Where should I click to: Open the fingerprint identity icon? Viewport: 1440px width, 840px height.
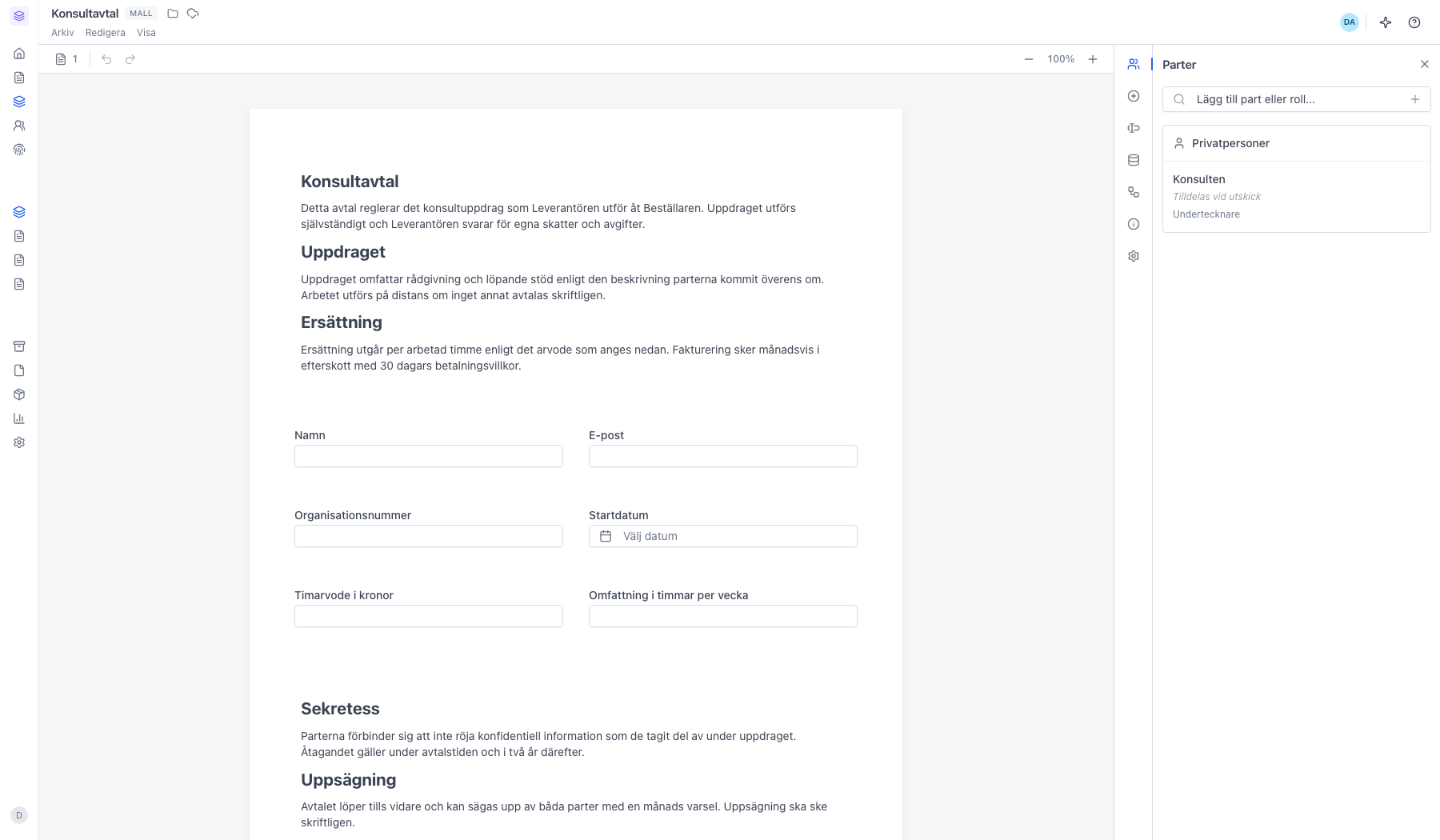19,150
